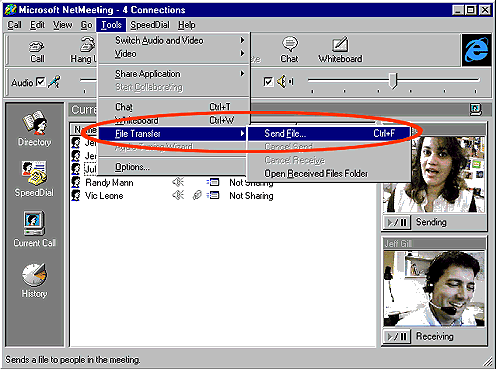Select Send File in the submenu
496x369 pixels.
[x=329, y=134]
